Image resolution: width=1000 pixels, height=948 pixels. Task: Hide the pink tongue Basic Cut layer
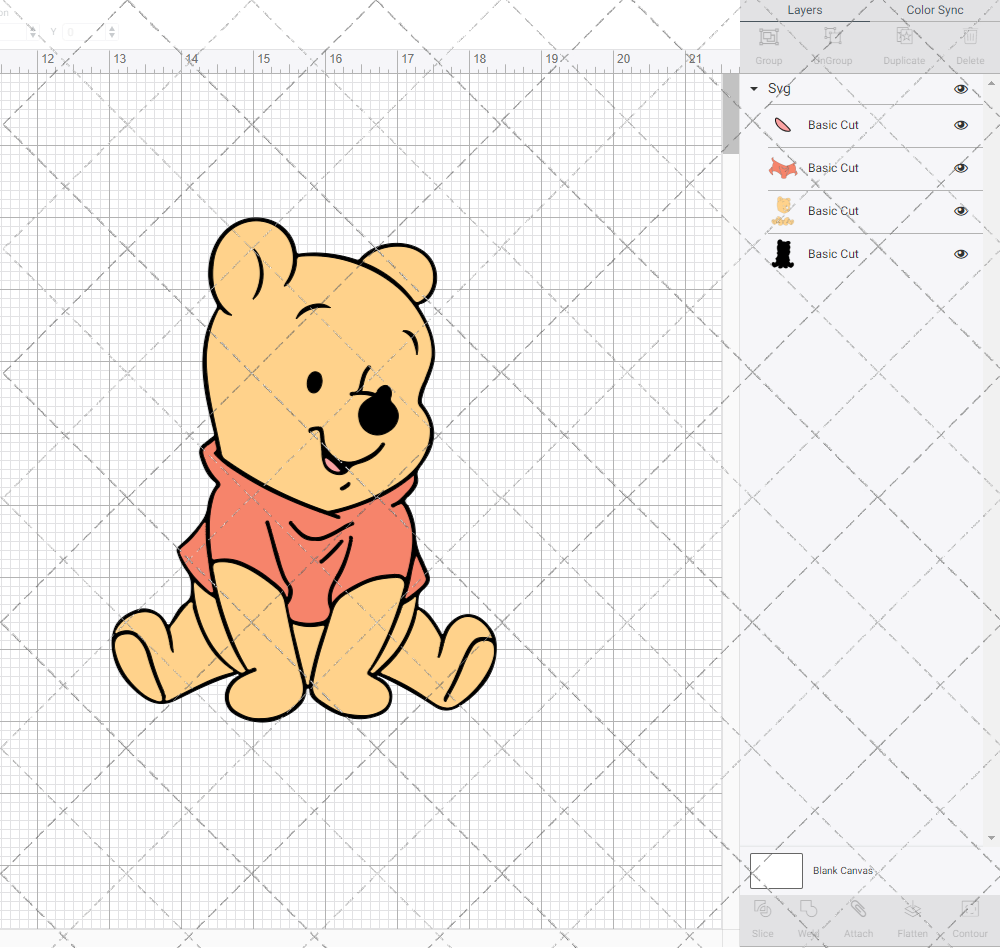pos(960,125)
